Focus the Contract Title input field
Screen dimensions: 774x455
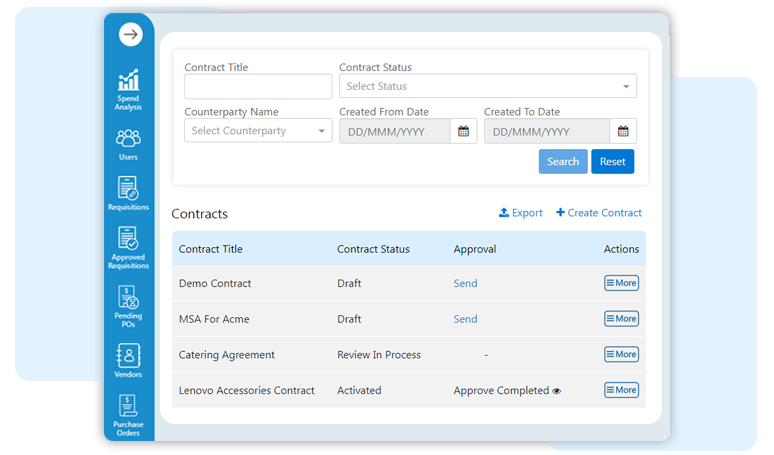258,86
